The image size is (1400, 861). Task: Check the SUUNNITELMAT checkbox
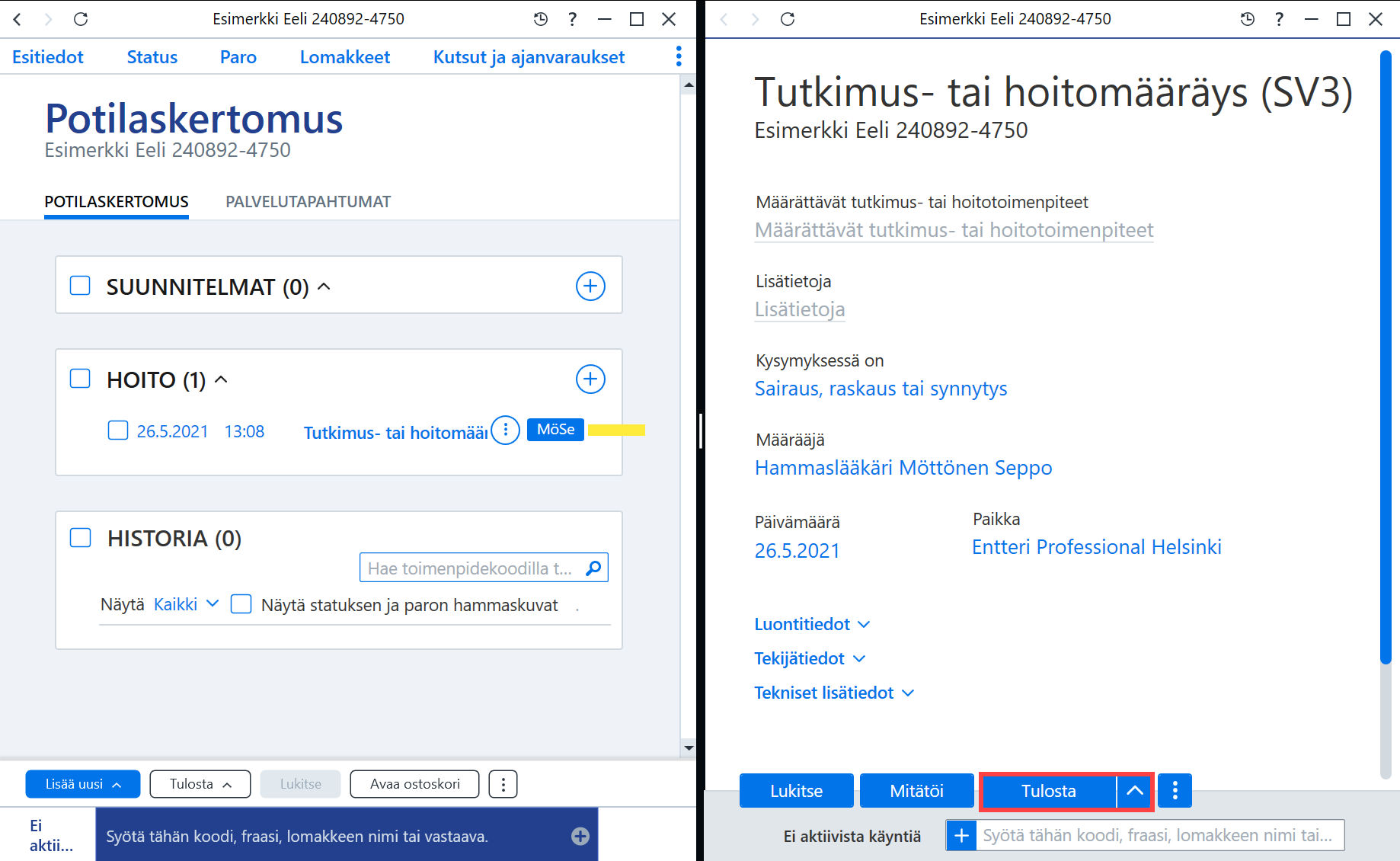click(80, 286)
